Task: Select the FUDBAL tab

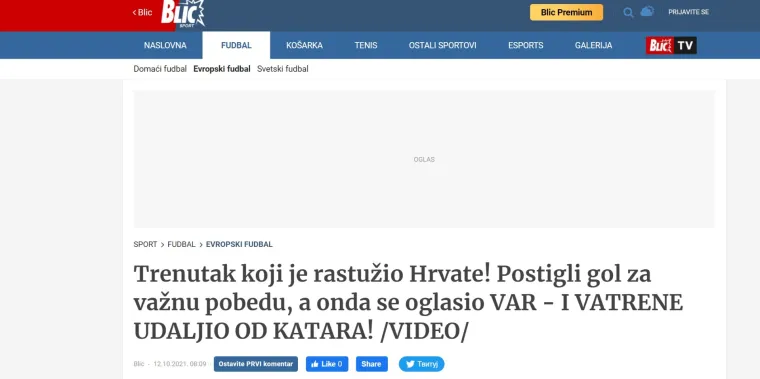Action: click(x=236, y=46)
